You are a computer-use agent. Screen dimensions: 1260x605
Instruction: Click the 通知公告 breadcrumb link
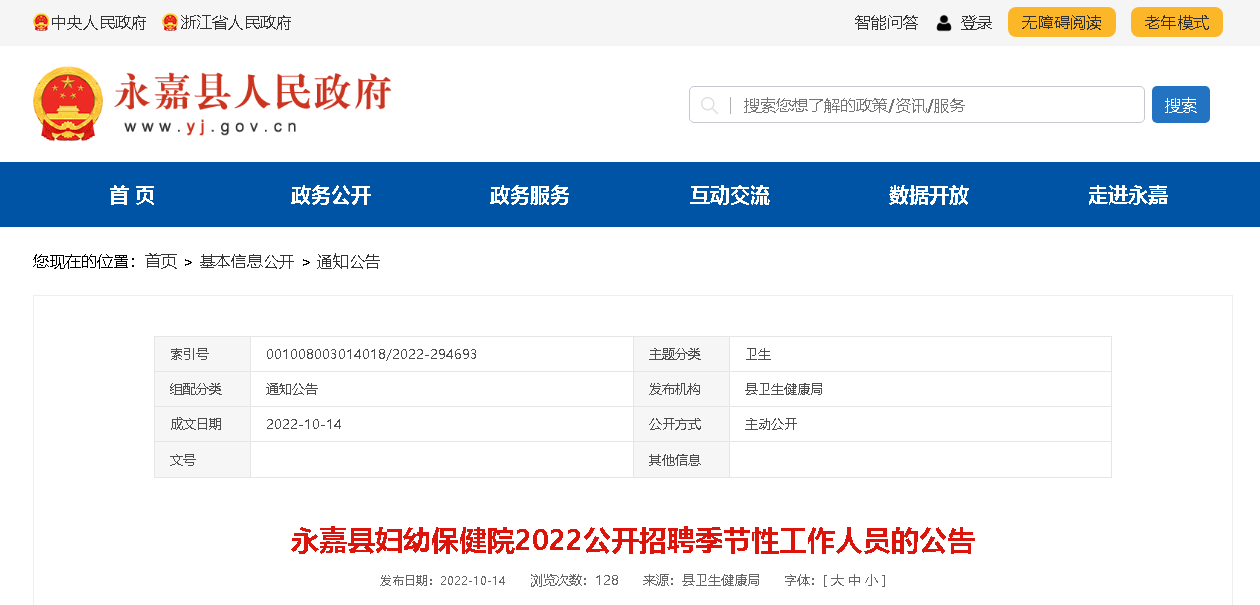349,262
